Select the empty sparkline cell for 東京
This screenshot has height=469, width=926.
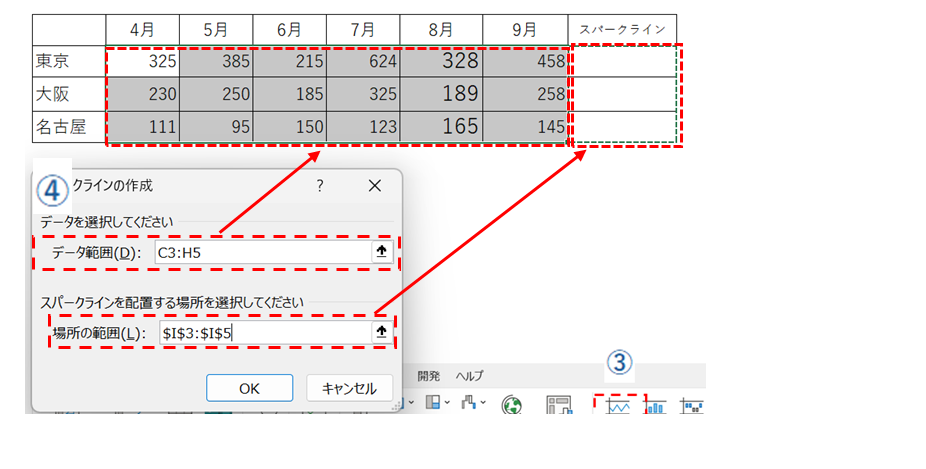tap(622, 62)
